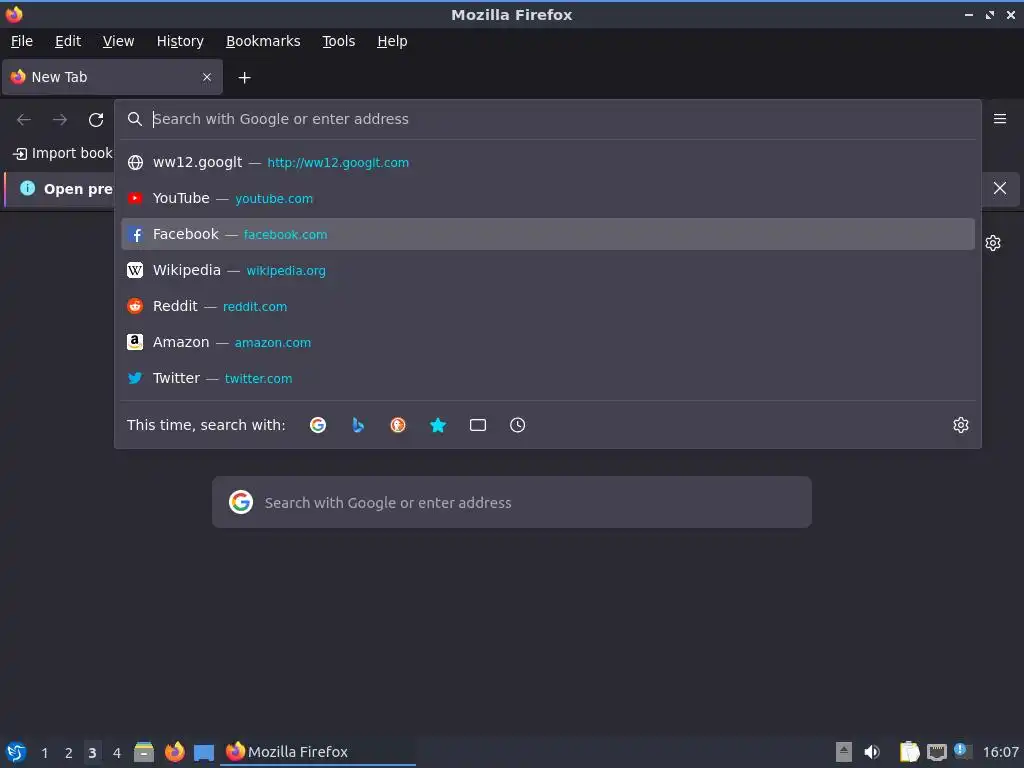1024x768 pixels.
Task: Click the network tray icon
Action: [936, 752]
